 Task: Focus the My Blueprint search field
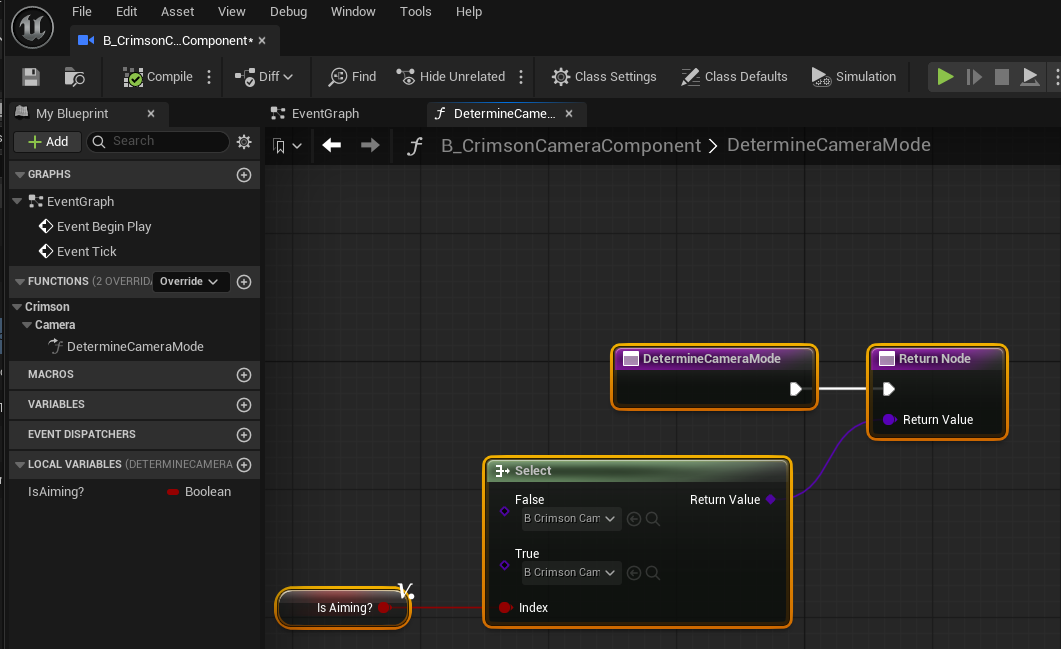click(x=158, y=141)
